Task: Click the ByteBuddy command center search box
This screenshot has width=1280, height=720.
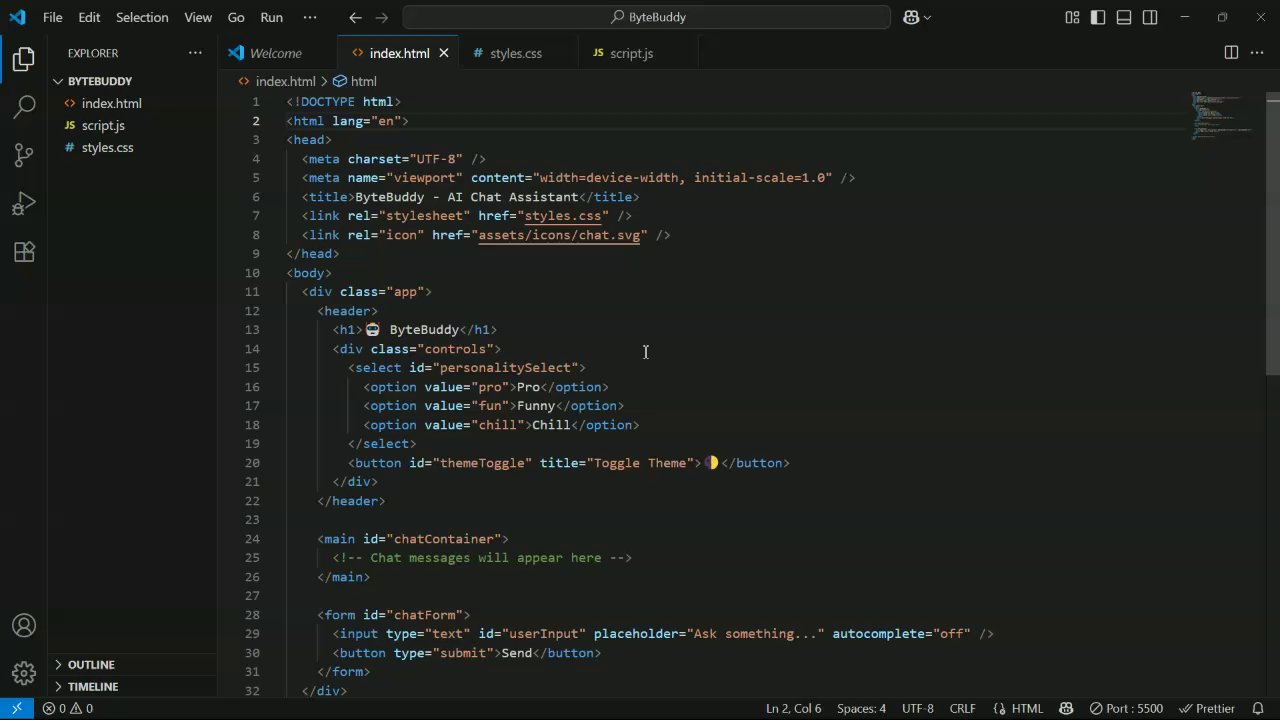Action: pyautogui.click(x=647, y=17)
